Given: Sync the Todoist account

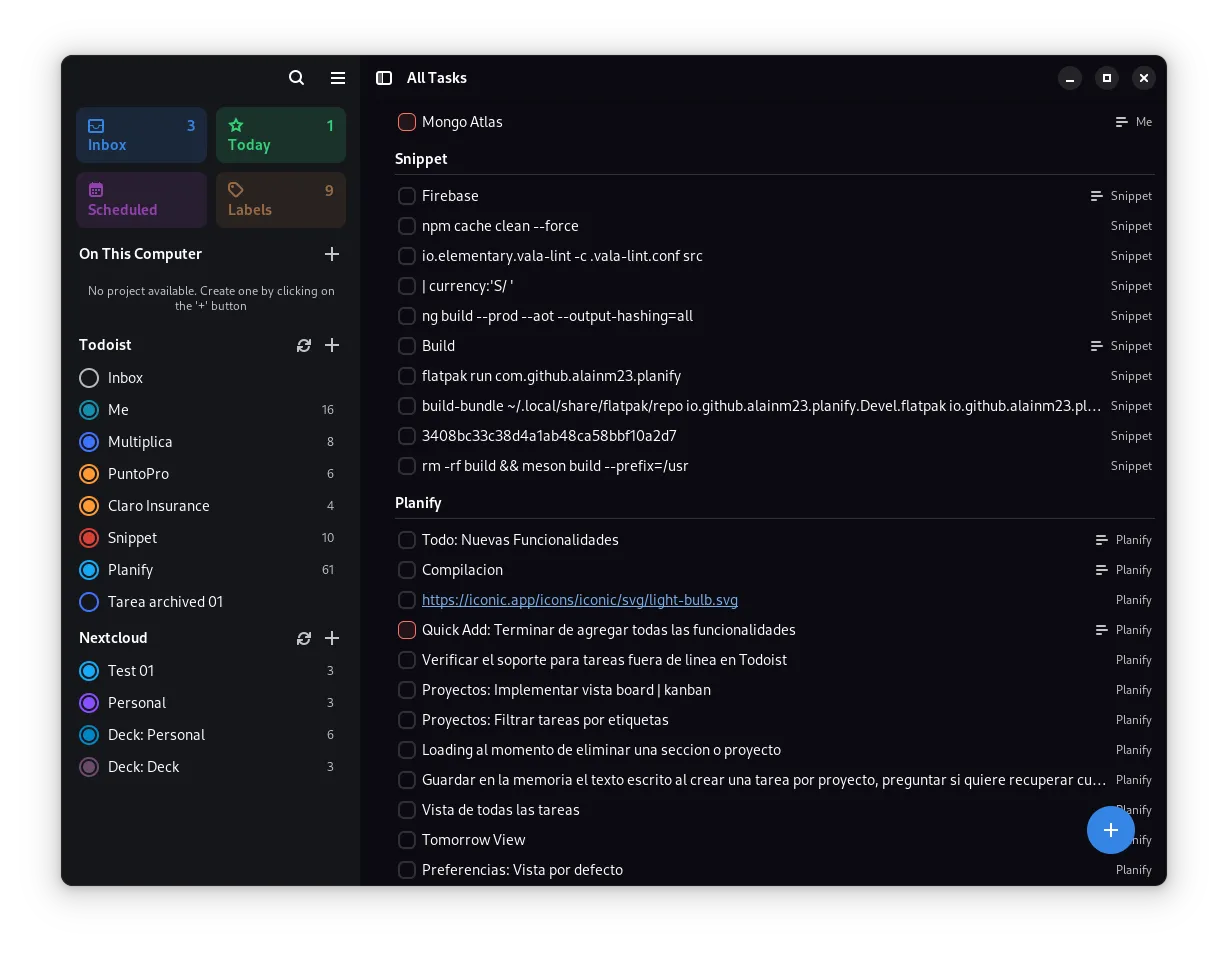Looking at the screenshot, I should point(304,345).
